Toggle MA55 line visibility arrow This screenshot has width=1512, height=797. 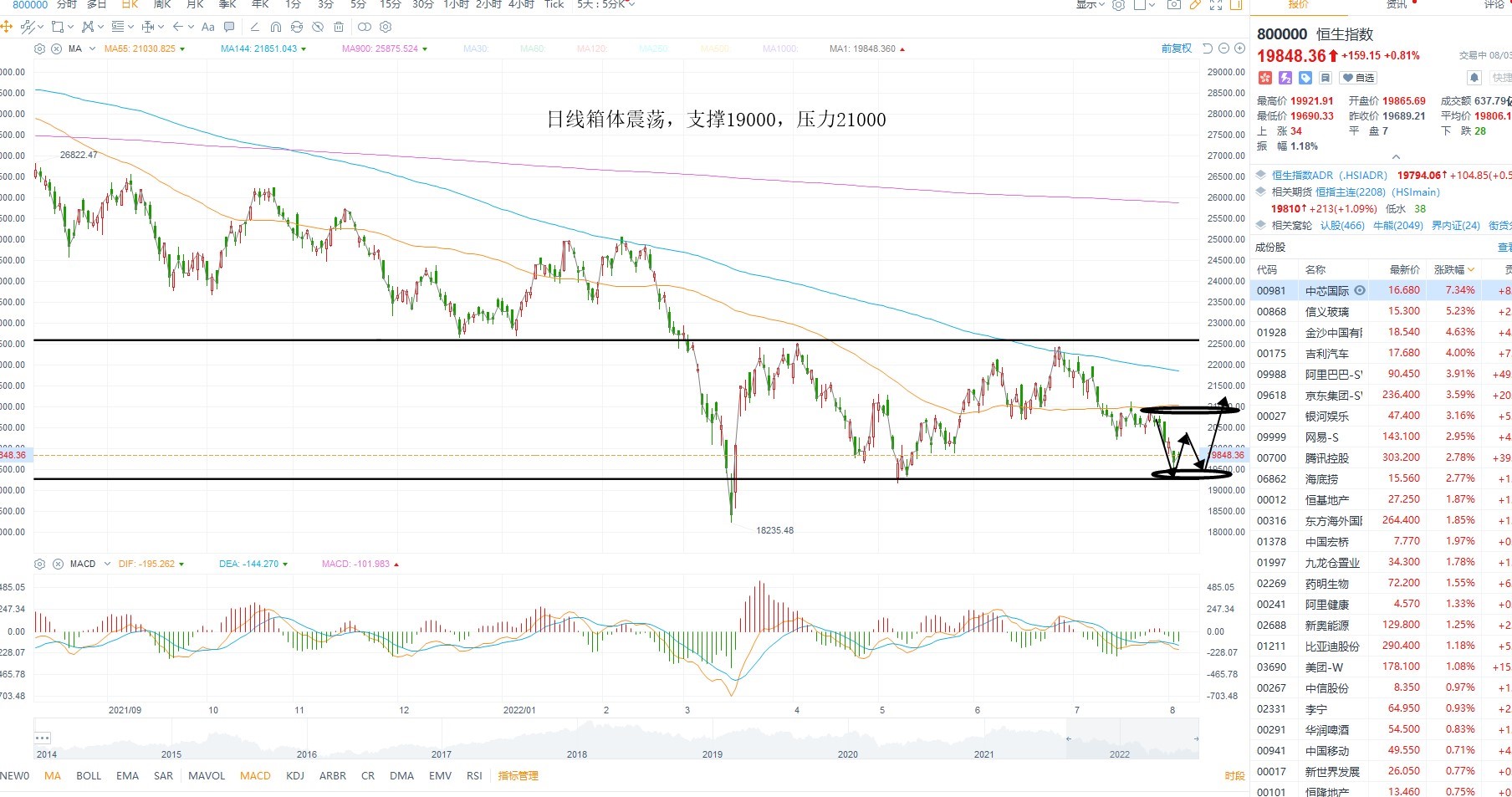[x=182, y=49]
